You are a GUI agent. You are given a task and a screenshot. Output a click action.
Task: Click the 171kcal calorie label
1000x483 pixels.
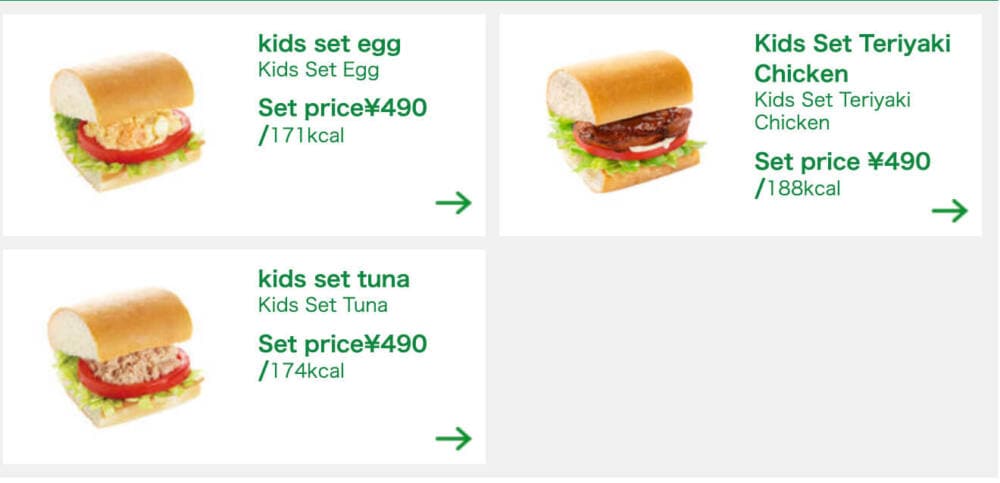click(301, 136)
